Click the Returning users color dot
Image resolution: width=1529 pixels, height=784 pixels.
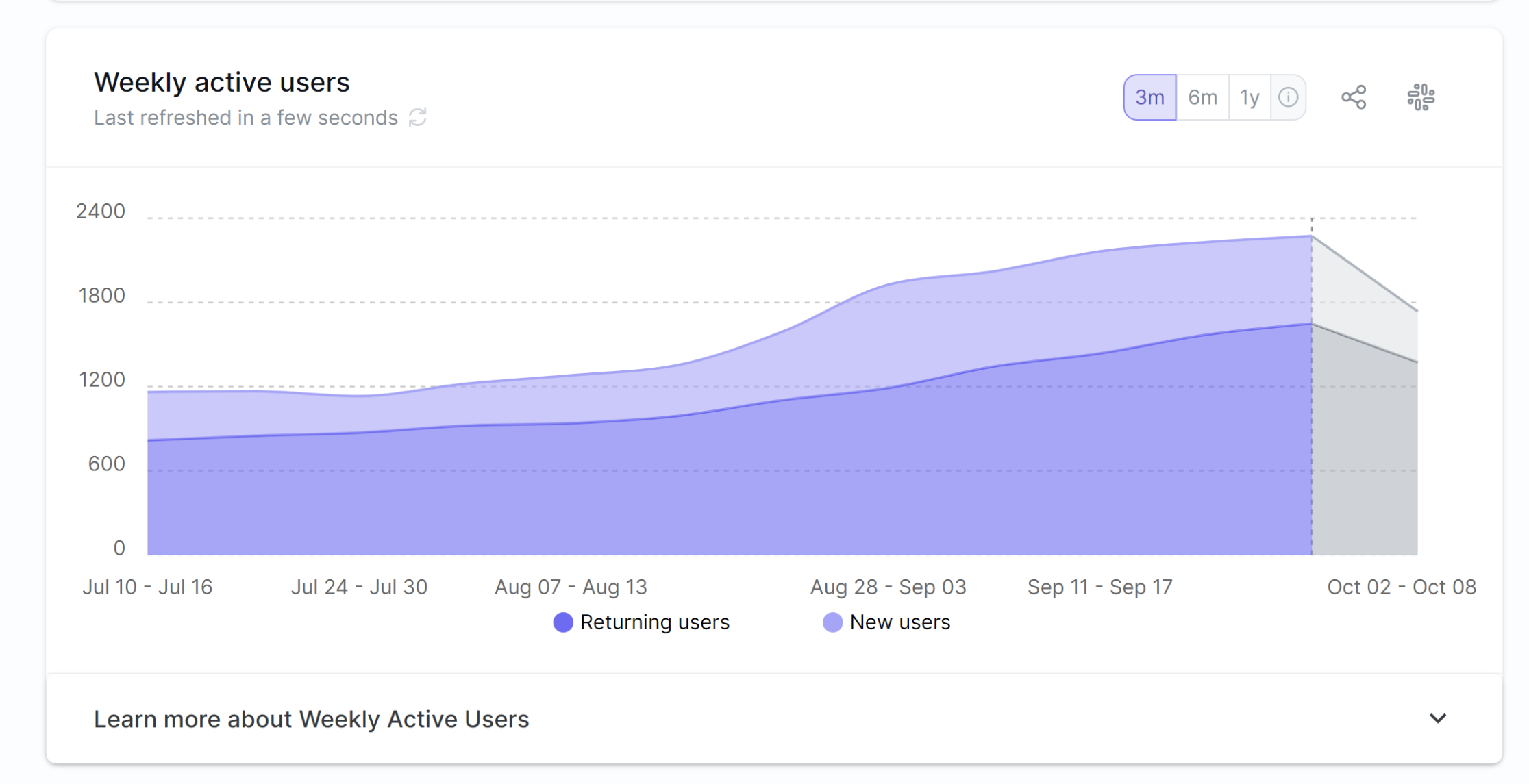point(563,622)
